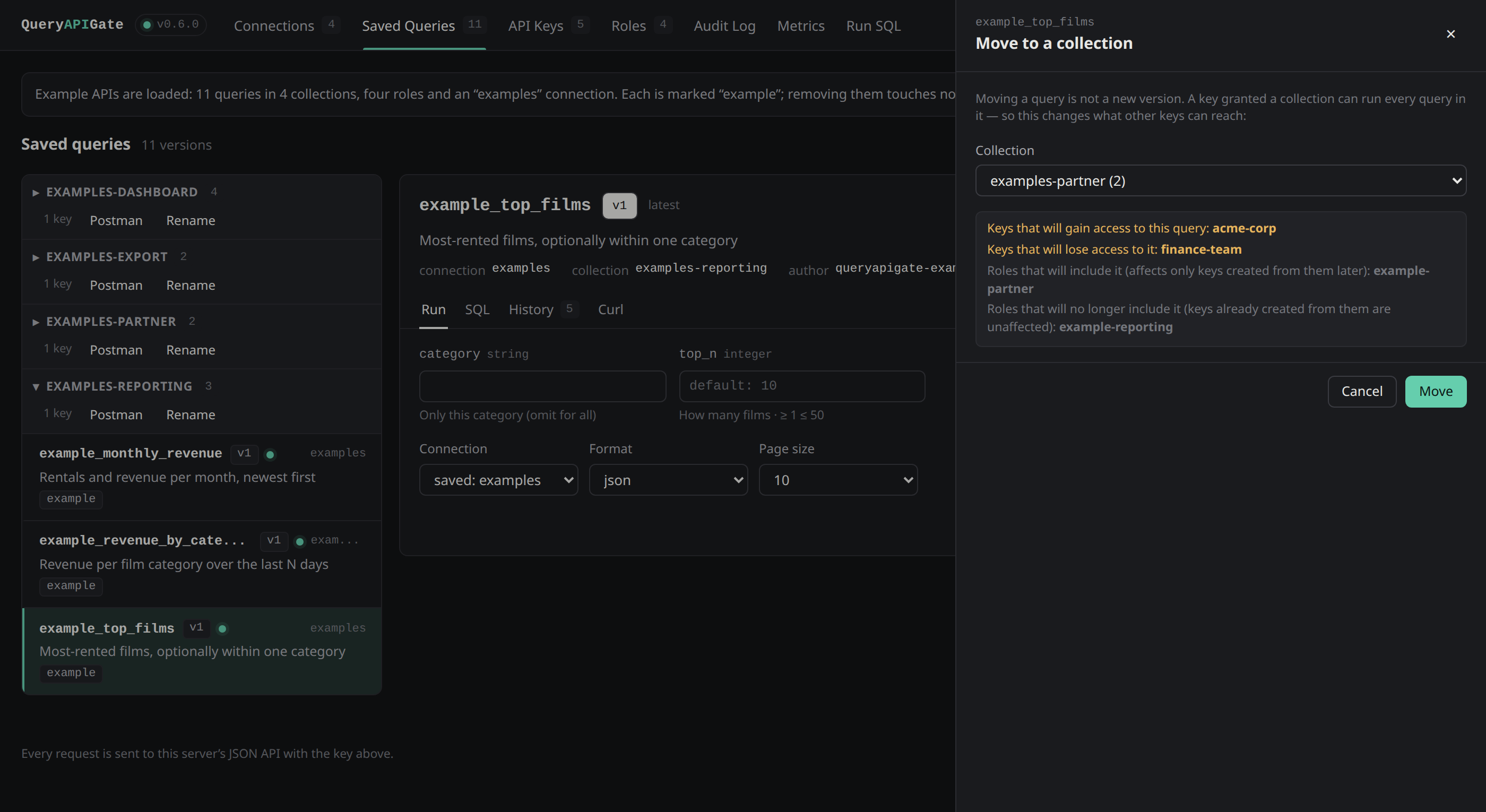The width and height of the screenshot is (1486, 812).
Task: Click the v1 version badge beside example_top_films heading
Action: (x=619, y=205)
